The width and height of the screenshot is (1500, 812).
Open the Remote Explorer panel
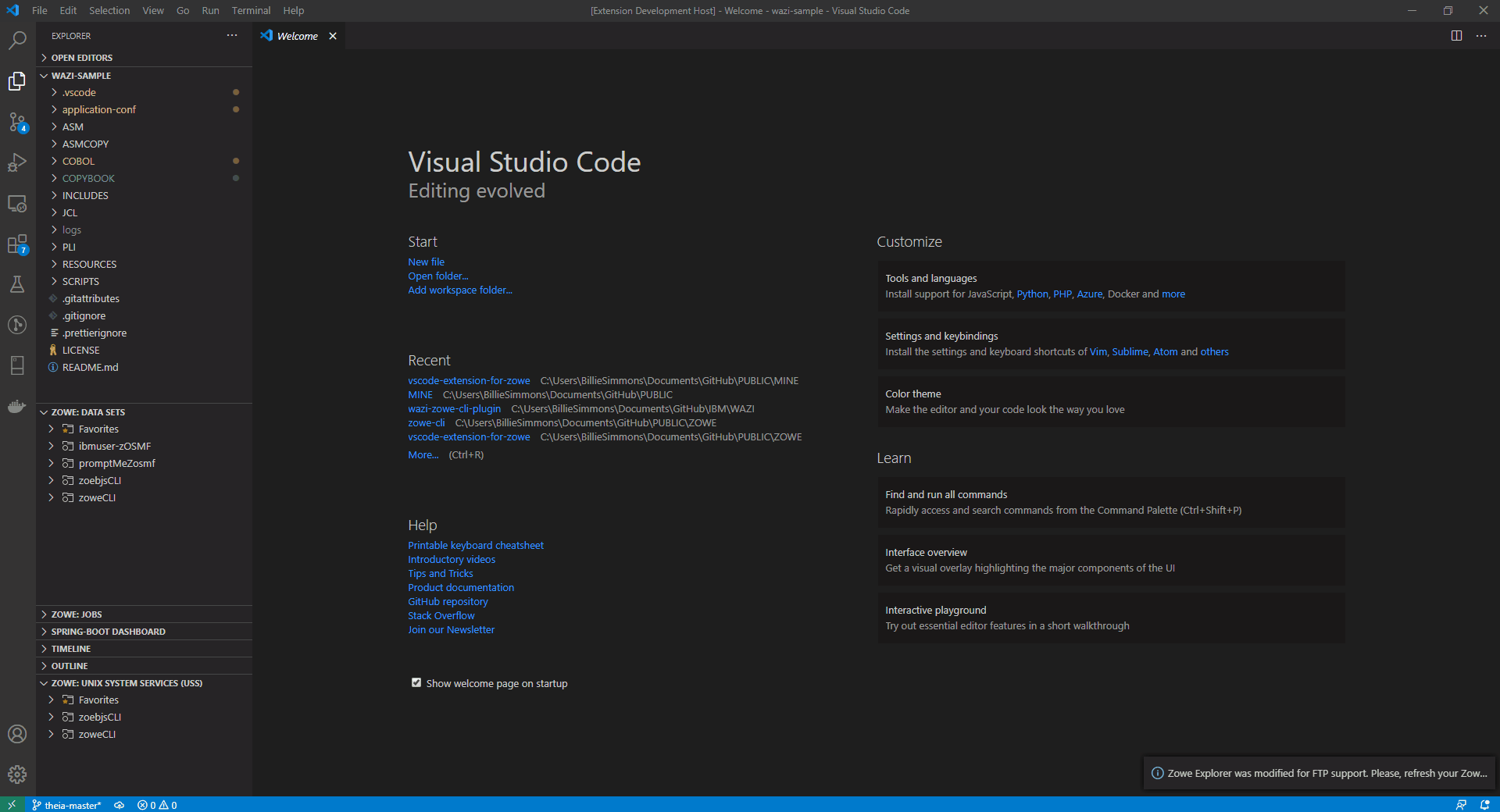(17, 203)
